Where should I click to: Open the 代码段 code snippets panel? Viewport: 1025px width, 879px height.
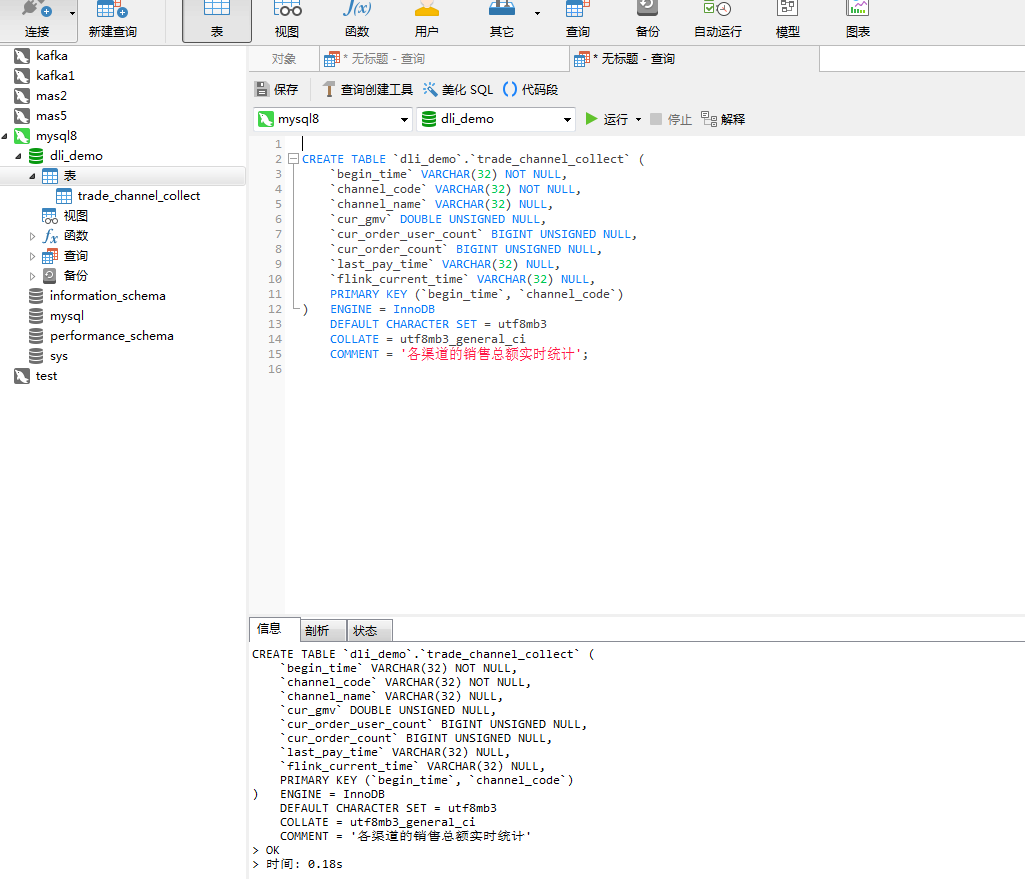click(x=530, y=90)
